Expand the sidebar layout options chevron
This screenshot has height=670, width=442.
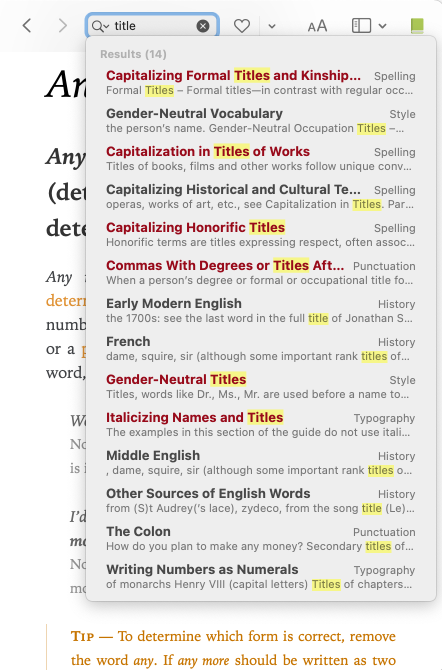pyautogui.click(x=383, y=26)
